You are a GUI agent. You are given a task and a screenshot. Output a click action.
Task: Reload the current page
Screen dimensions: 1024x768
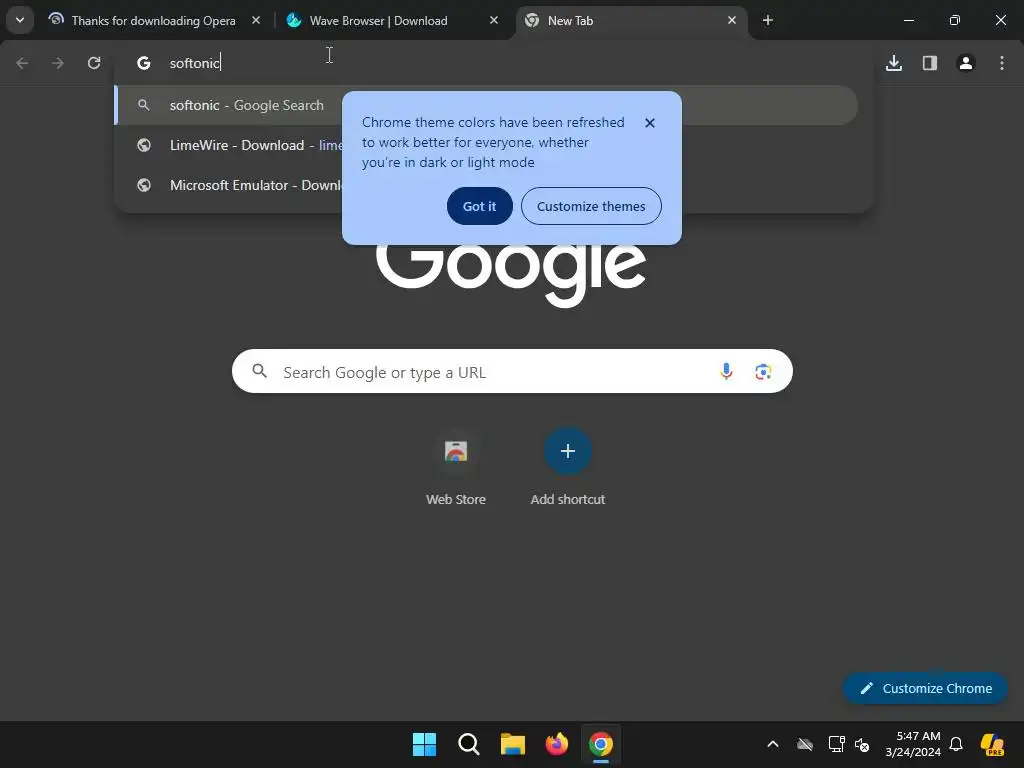(94, 63)
